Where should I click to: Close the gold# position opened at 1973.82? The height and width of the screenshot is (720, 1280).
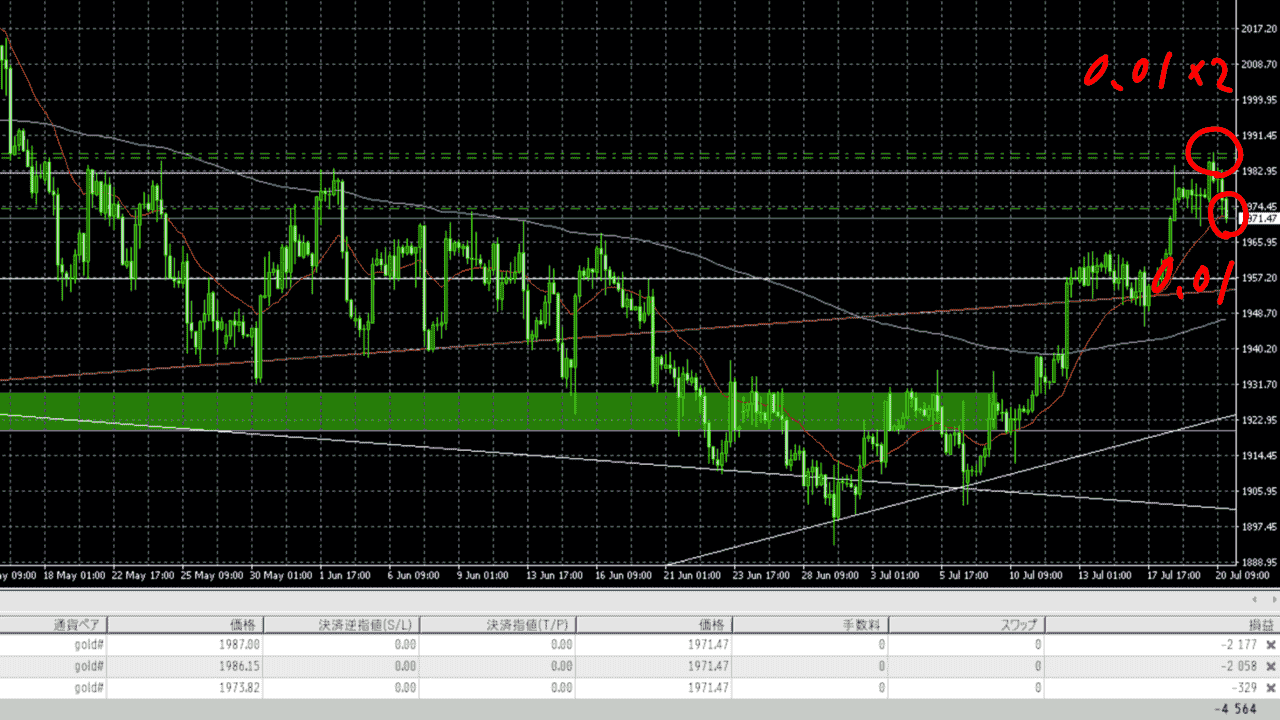(1271, 688)
